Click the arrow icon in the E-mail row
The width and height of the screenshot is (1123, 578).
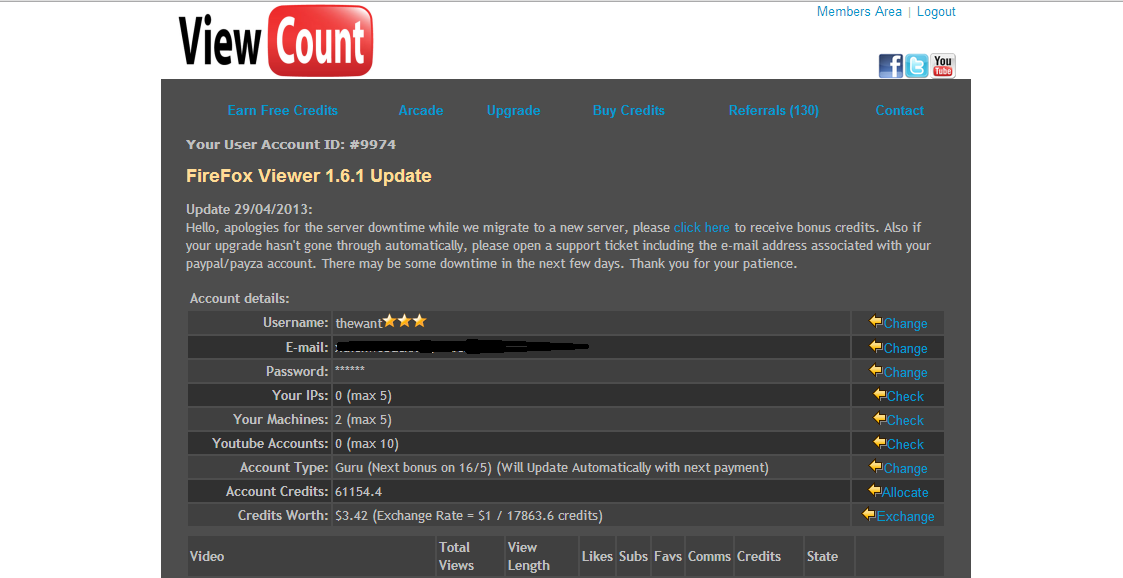[x=876, y=347]
